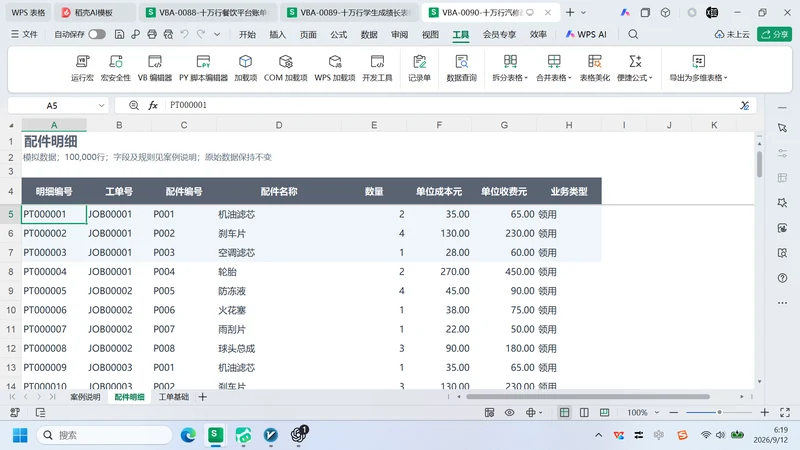Viewport: 800px width, 450px height.
Task: Open data query tool
Action: (461, 68)
